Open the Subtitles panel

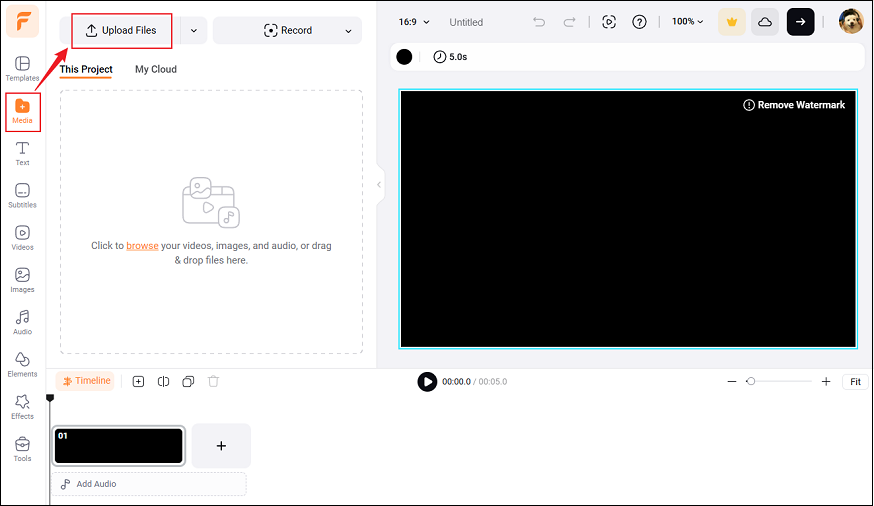tap(22, 195)
